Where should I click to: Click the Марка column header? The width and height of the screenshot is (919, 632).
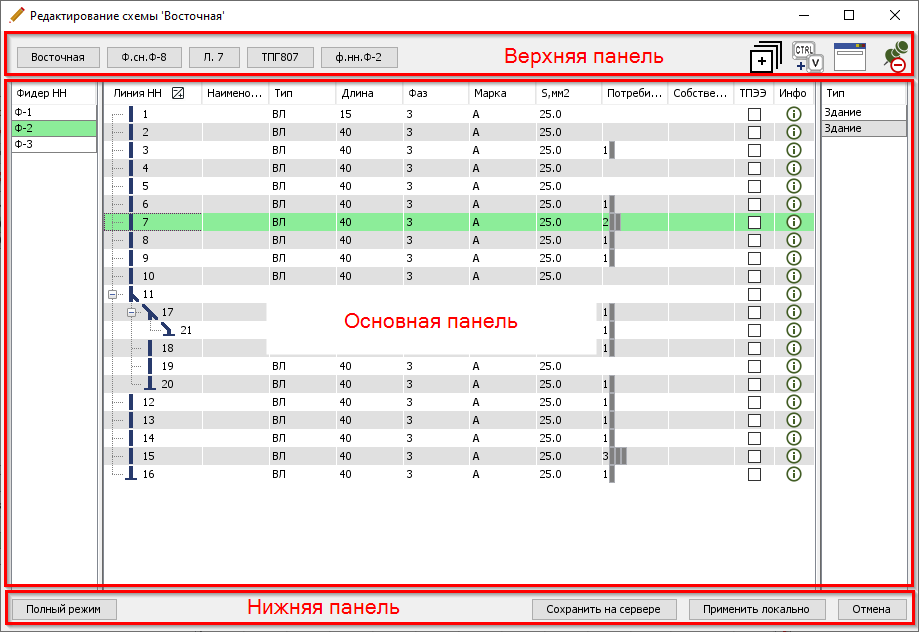click(x=502, y=93)
